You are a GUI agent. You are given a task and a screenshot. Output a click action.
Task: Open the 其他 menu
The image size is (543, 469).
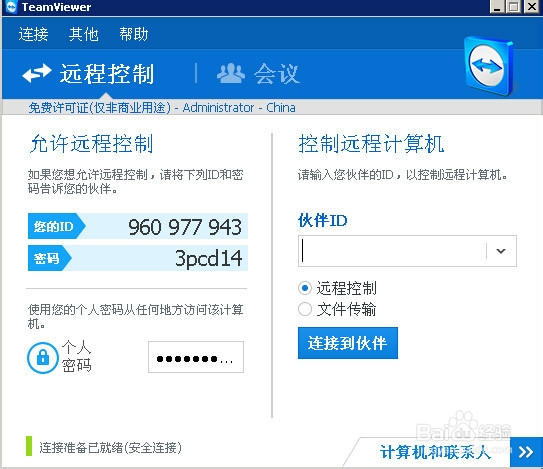point(83,34)
